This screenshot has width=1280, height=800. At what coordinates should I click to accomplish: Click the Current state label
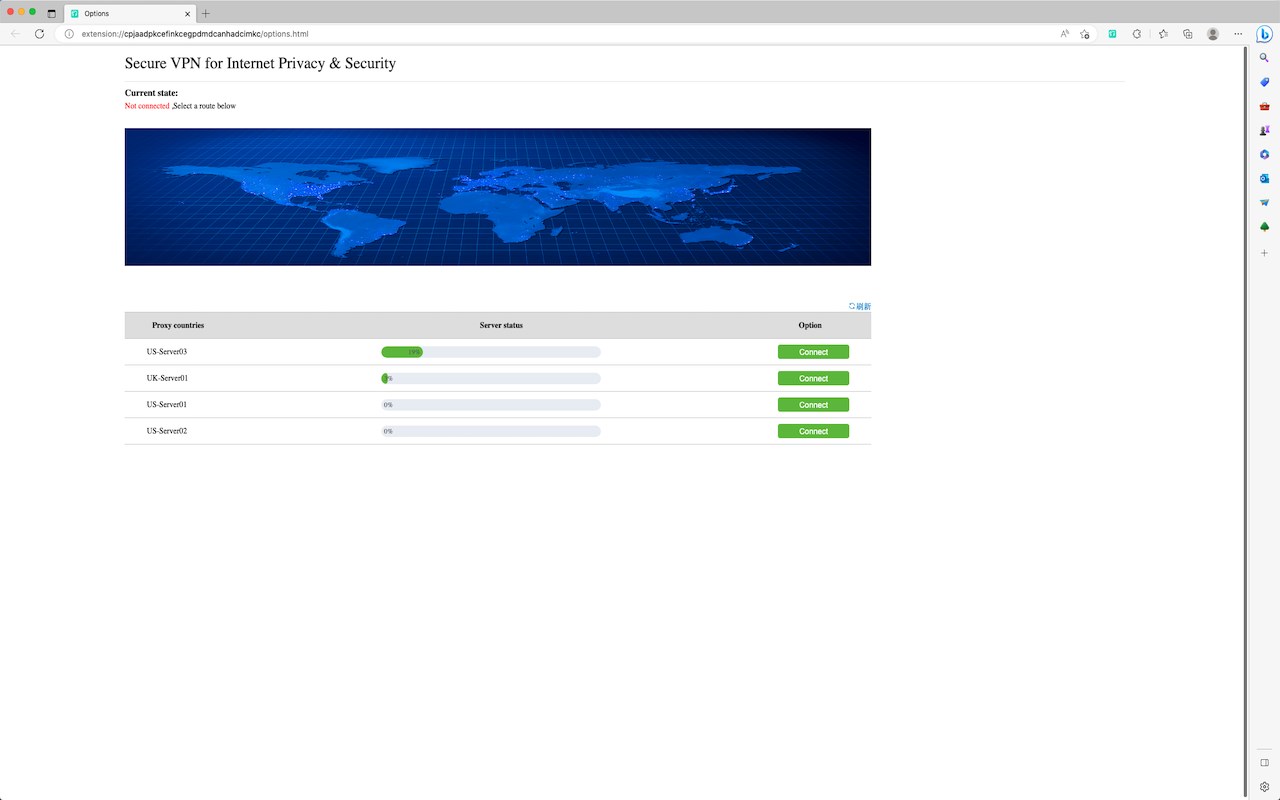pos(151,93)
